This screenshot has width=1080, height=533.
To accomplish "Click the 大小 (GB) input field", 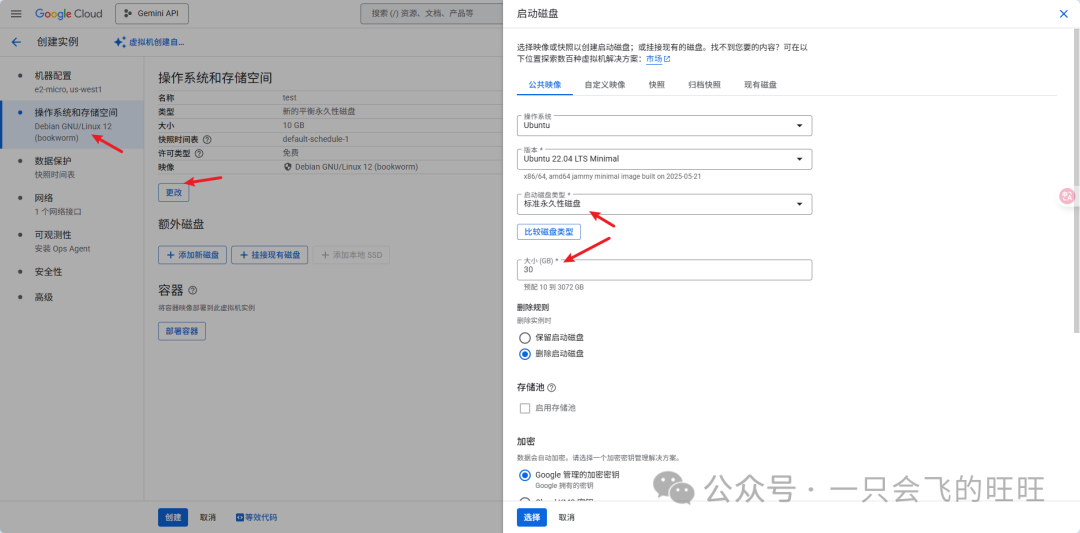I will pyautogui.click(x=664, y=270).
